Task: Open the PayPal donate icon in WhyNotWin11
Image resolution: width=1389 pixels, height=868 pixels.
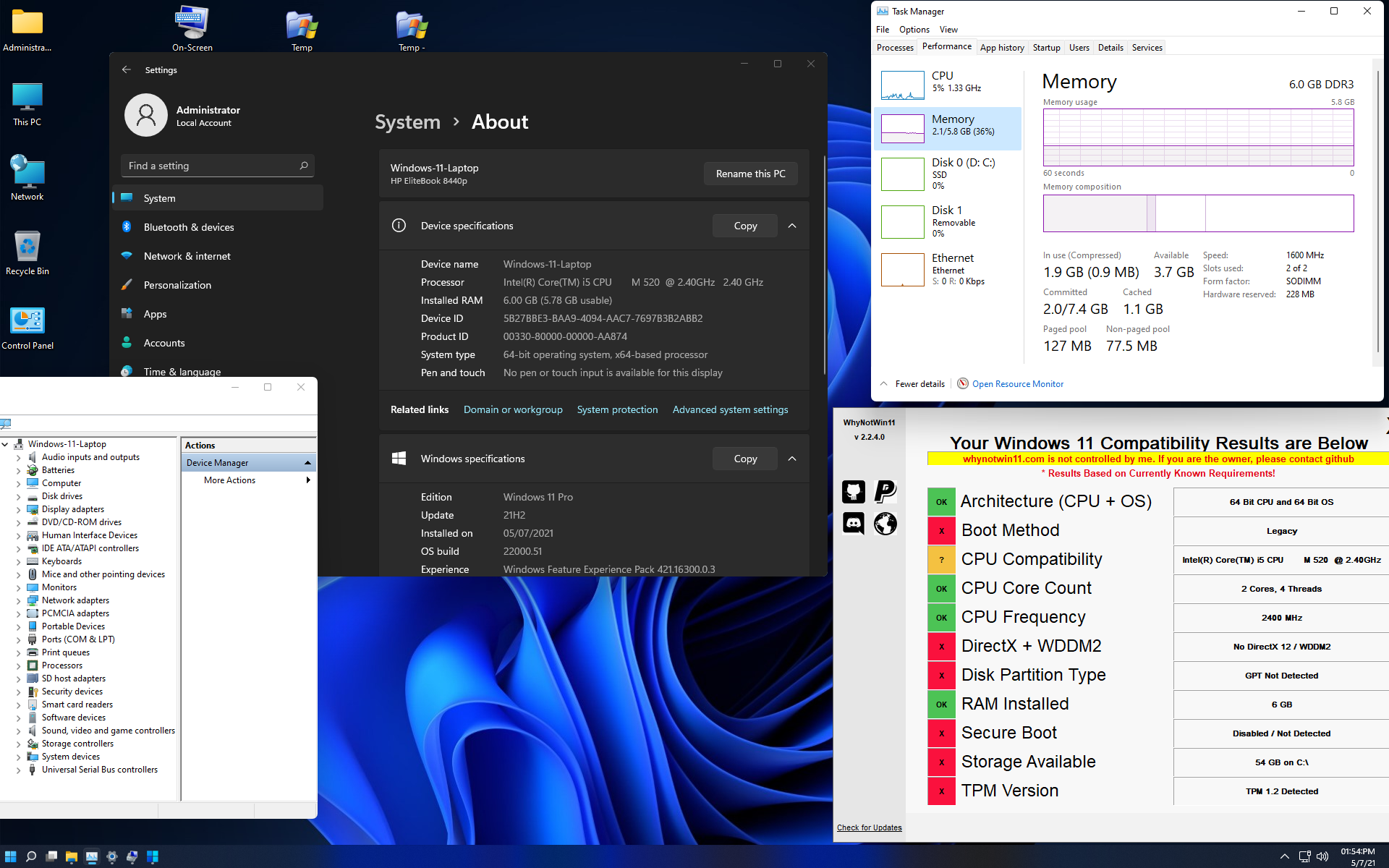Action: click(885, 492)
